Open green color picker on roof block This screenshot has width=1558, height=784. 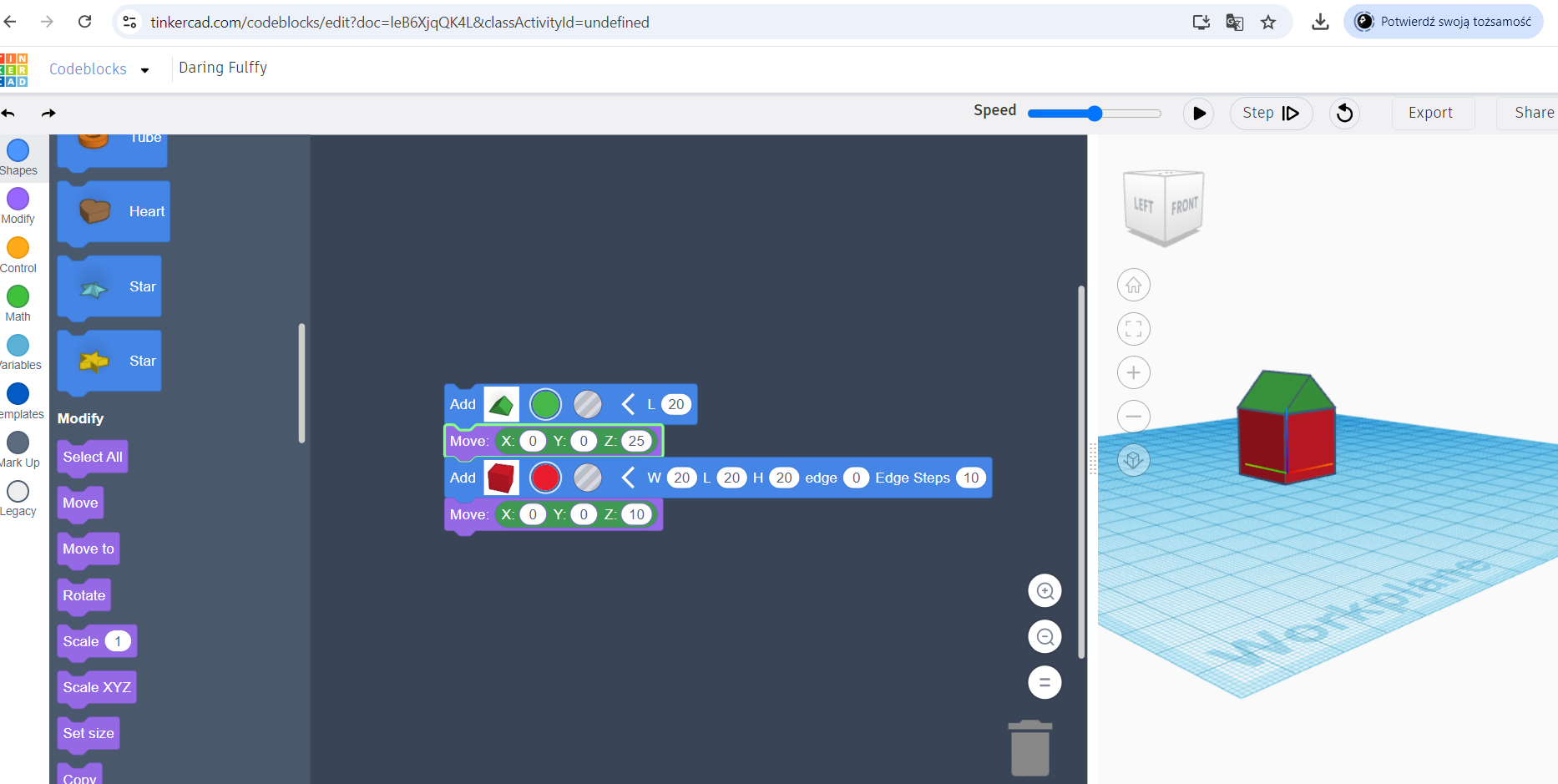click(545, 405)
